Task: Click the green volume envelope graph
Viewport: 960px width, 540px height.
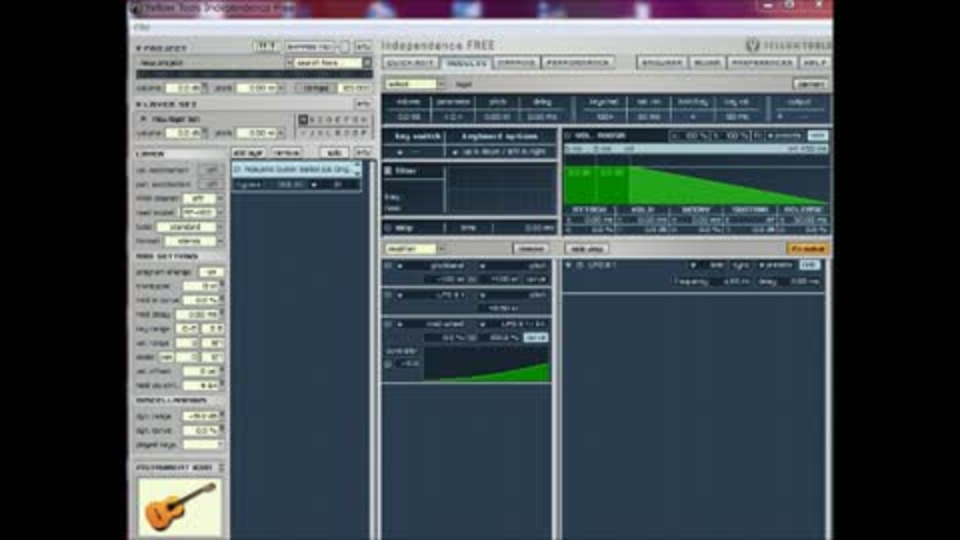Action: point(696,185)
